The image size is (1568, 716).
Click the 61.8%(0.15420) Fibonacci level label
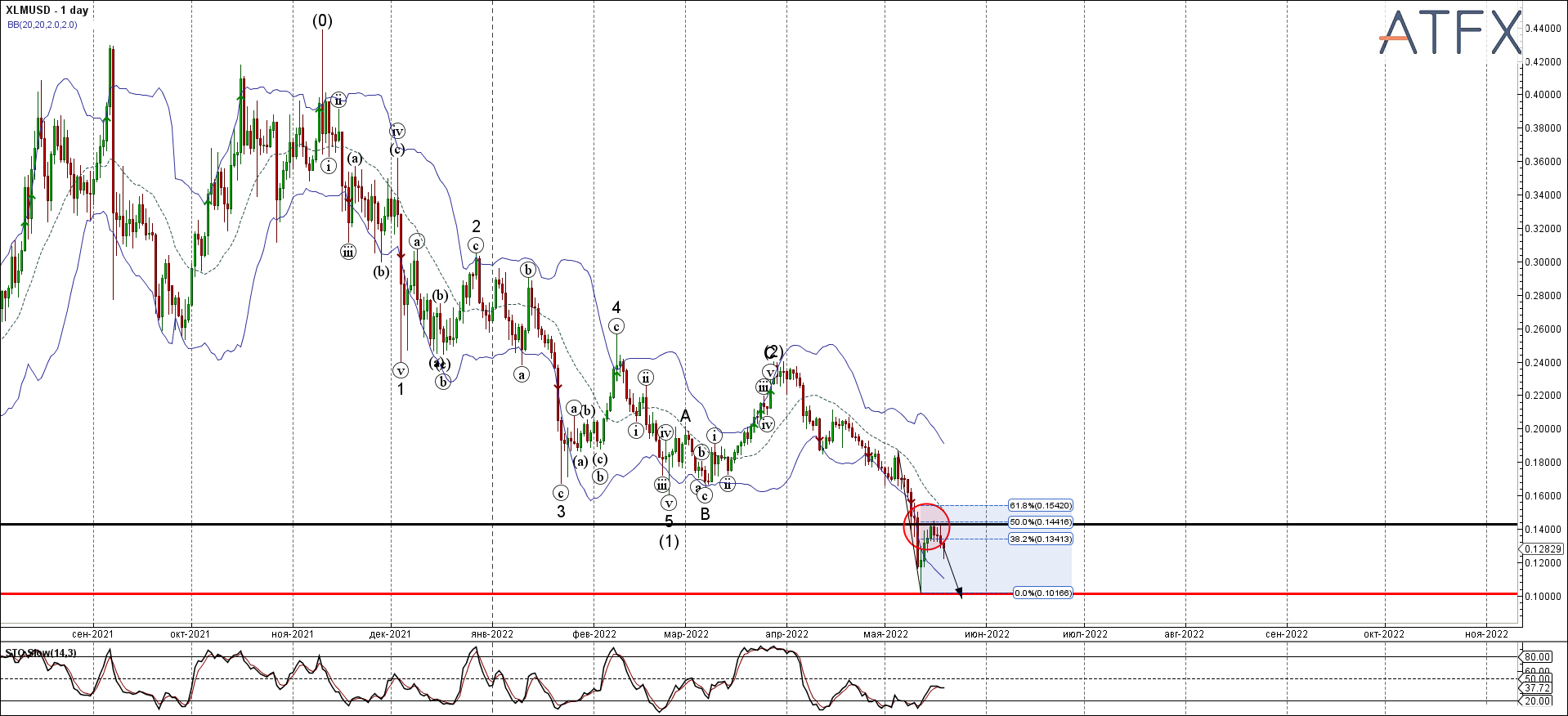point(1041,506)
